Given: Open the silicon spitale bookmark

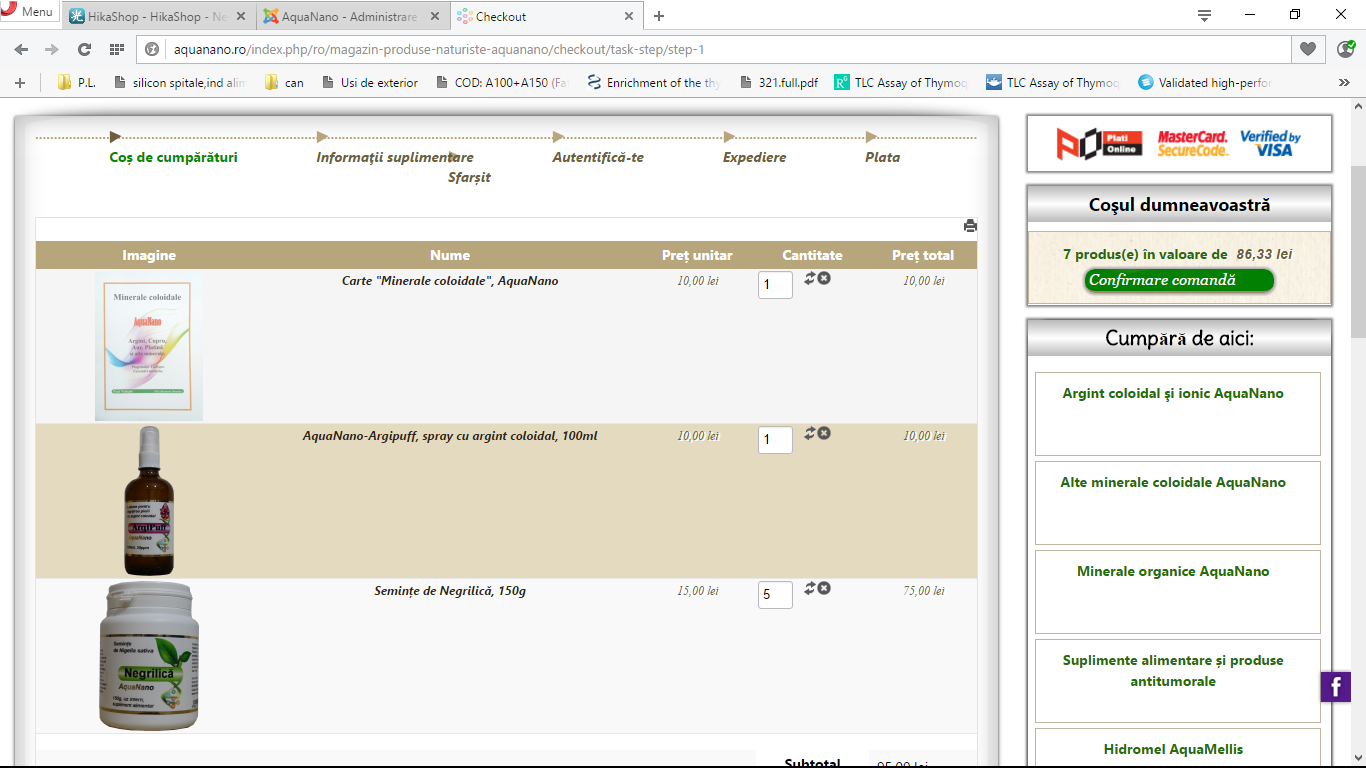Looking at the screenshot, I should (180, 83).
